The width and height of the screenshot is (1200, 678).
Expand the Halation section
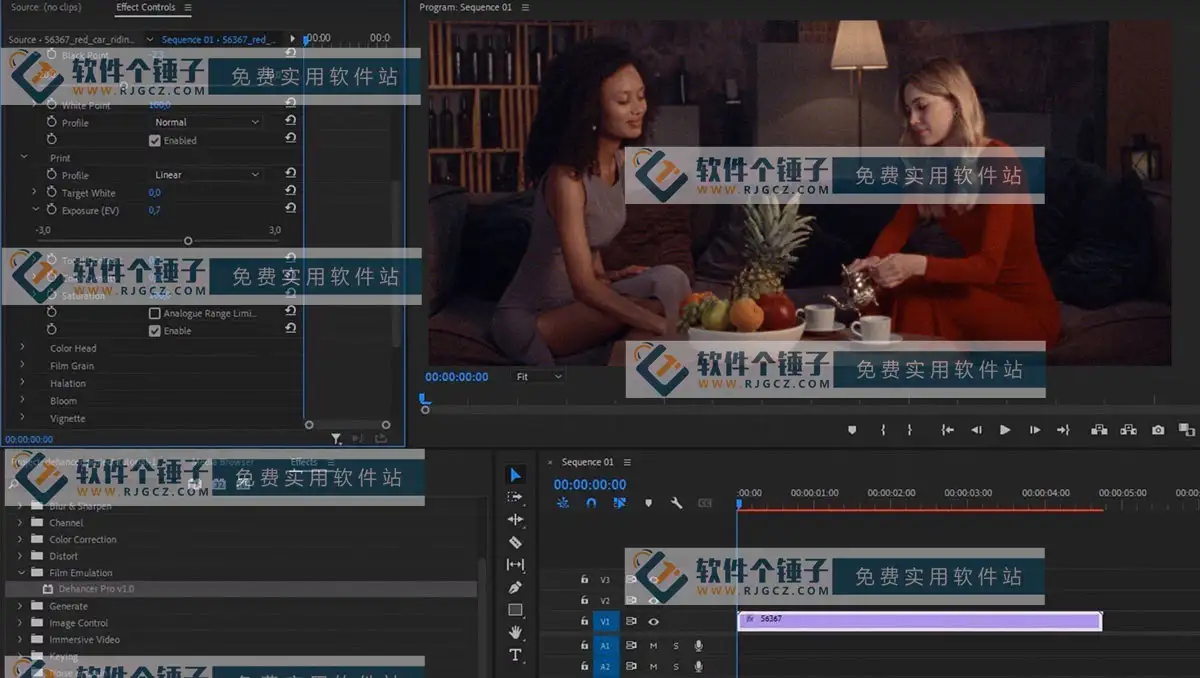pos(22,383)
